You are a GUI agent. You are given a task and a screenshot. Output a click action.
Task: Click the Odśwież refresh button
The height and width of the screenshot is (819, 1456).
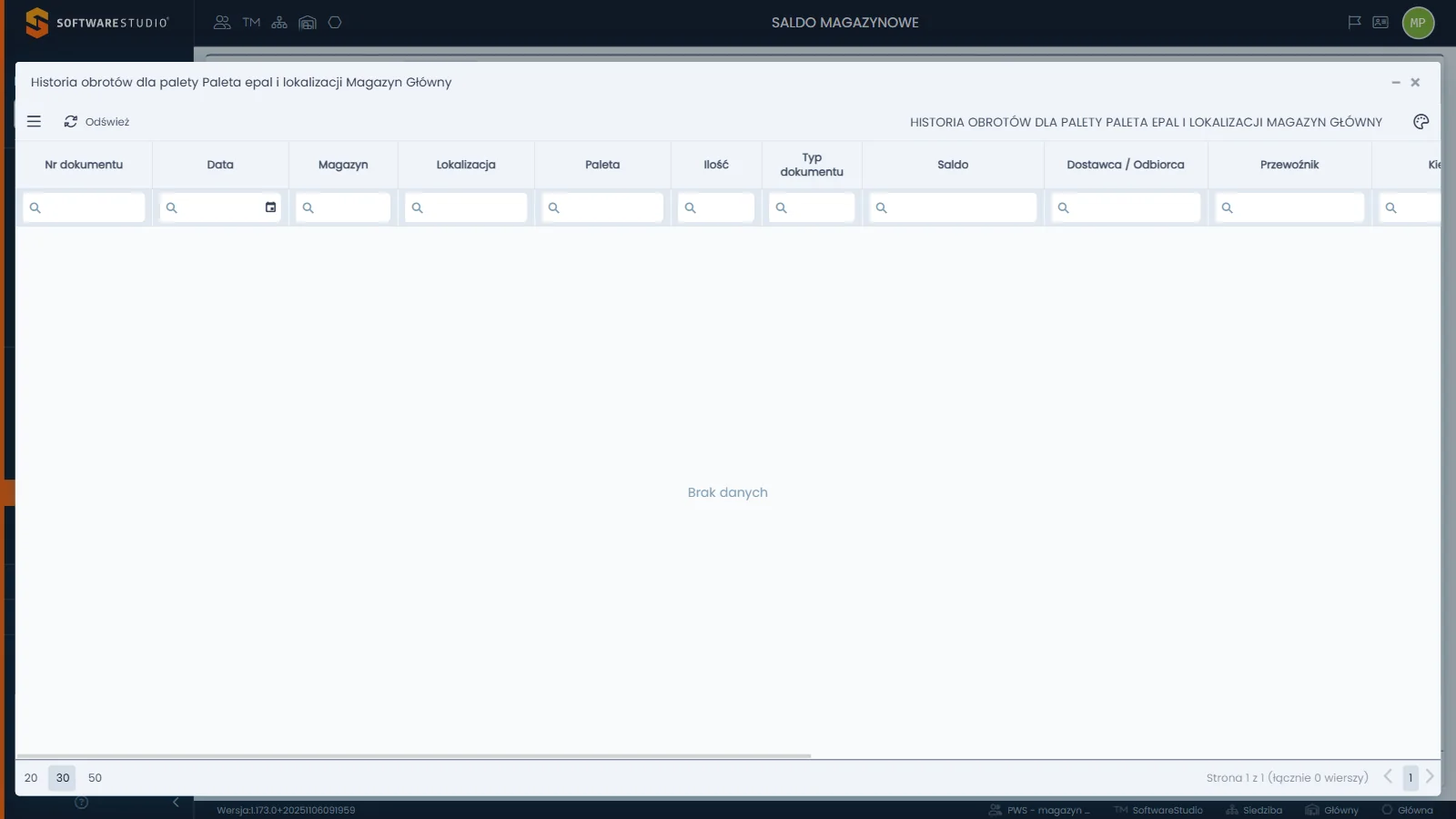pos(96,121)
